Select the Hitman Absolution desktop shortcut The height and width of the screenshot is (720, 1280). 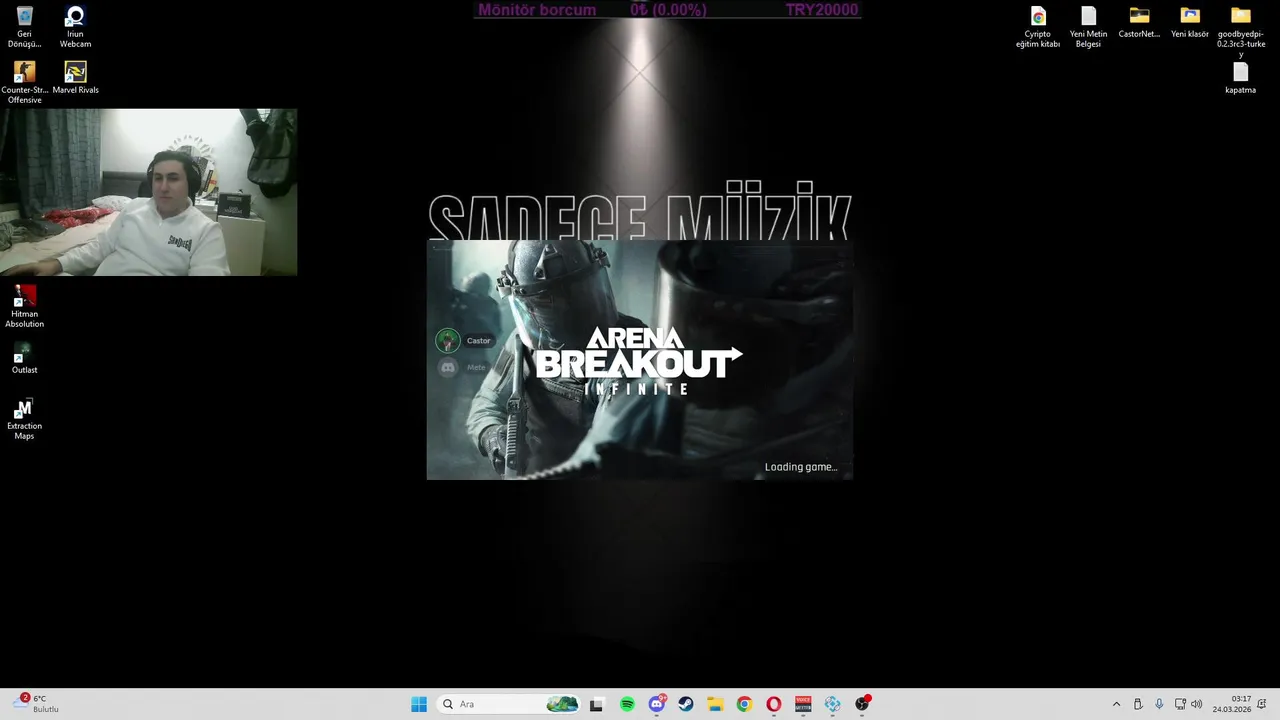[x=24, y=307]
